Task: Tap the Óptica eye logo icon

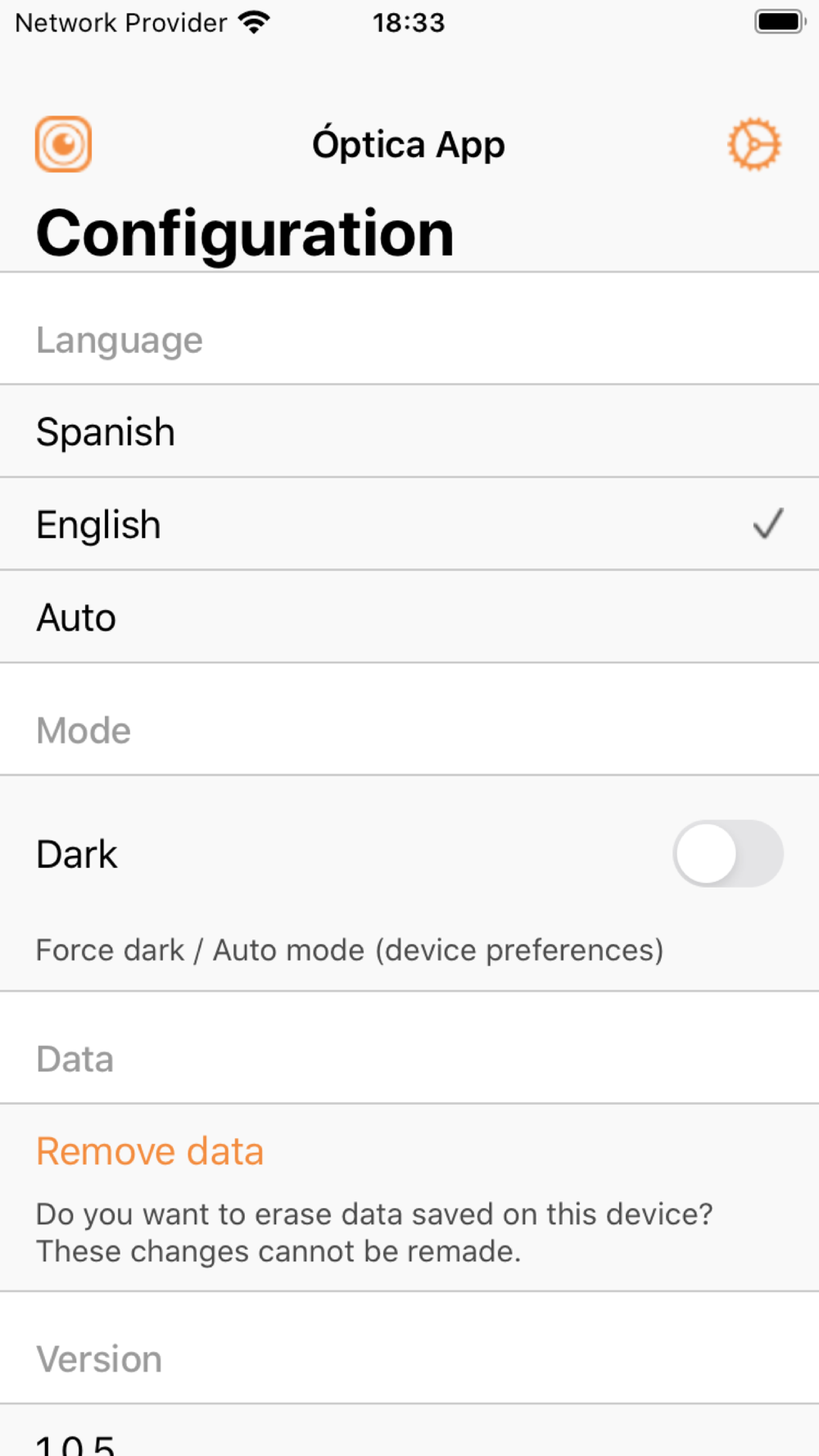Action: click(63, 144)
